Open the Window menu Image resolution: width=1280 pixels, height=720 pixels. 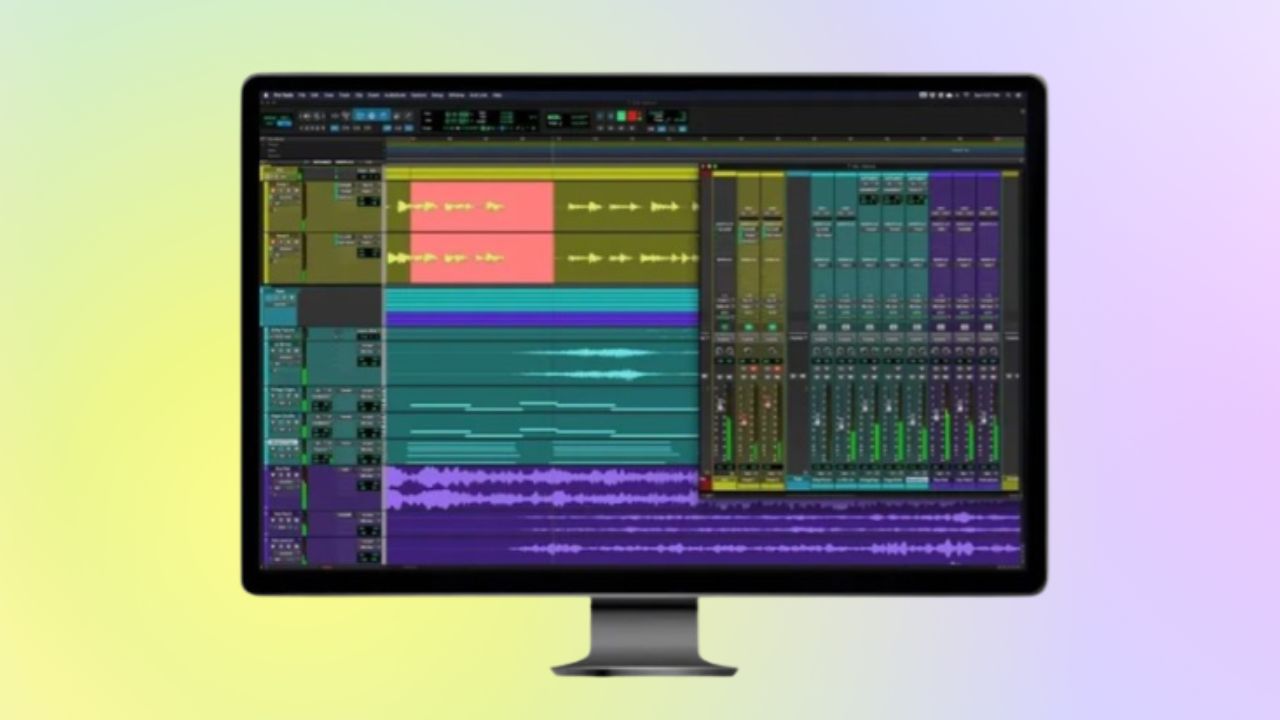[456, 95]
